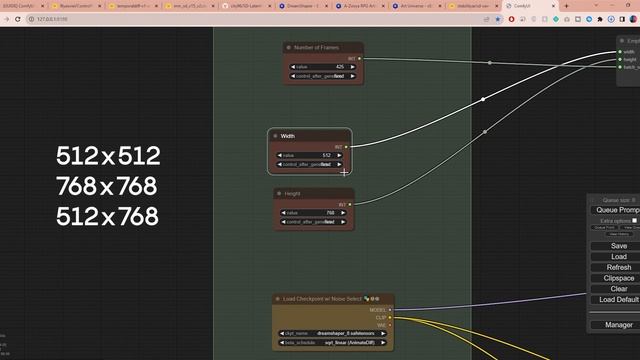
Task: Click the INT output port of Number of Frames
Action: [x=359, y=59]
